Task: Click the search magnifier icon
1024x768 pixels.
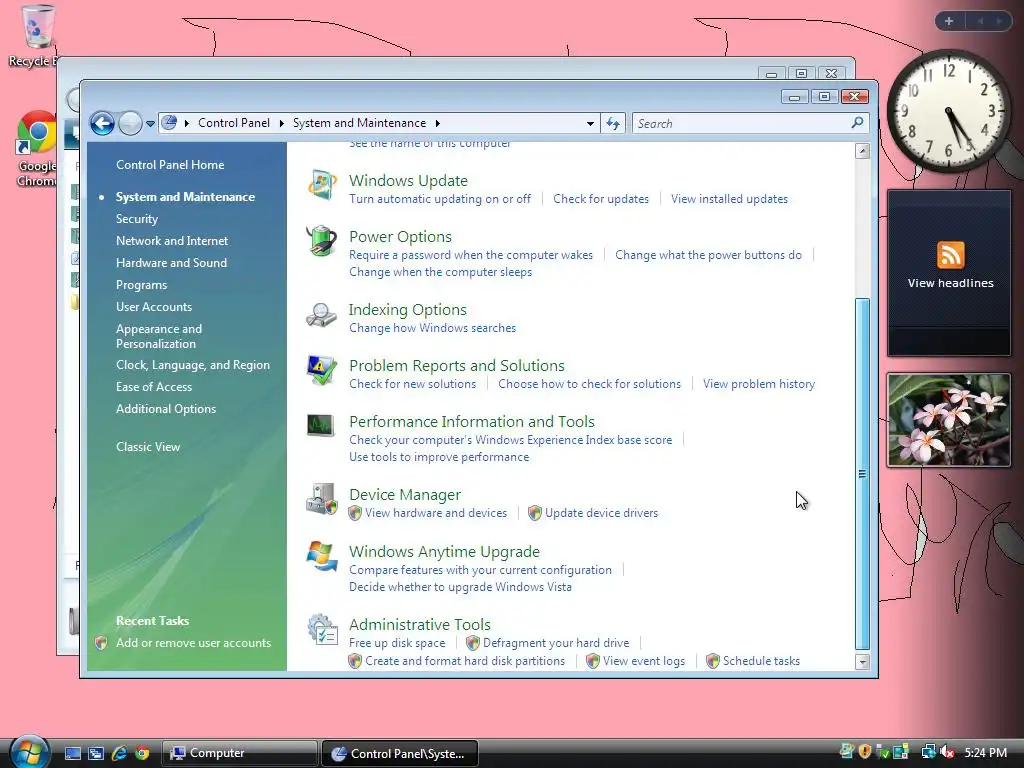Action: click(857, 123)
